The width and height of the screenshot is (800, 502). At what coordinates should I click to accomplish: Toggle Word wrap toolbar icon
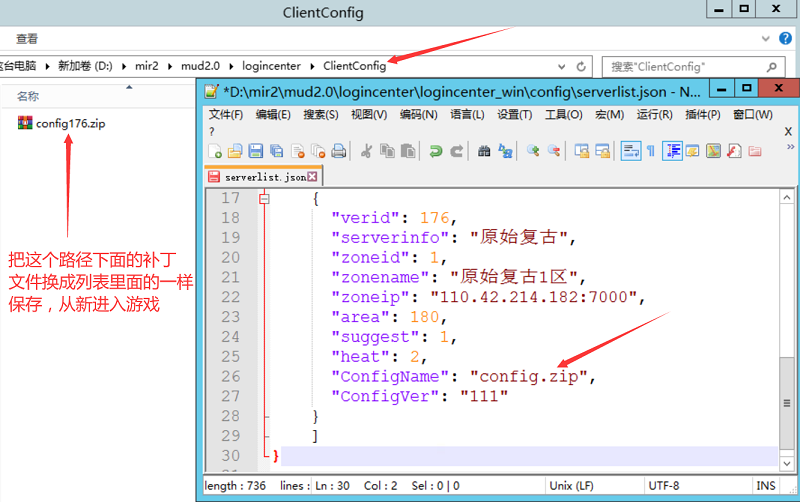(631, 151)
